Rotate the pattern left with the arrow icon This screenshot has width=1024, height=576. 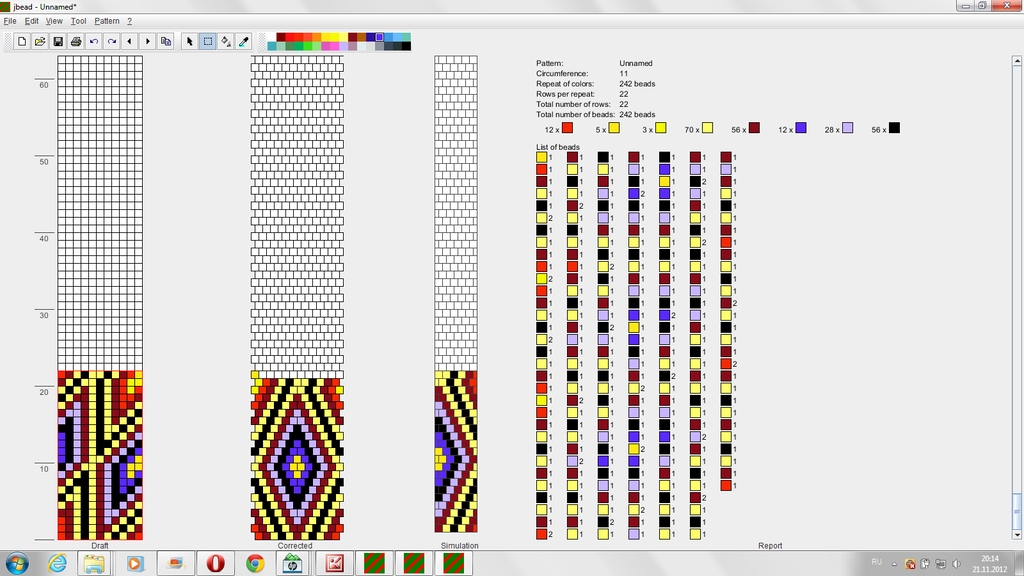130,42
